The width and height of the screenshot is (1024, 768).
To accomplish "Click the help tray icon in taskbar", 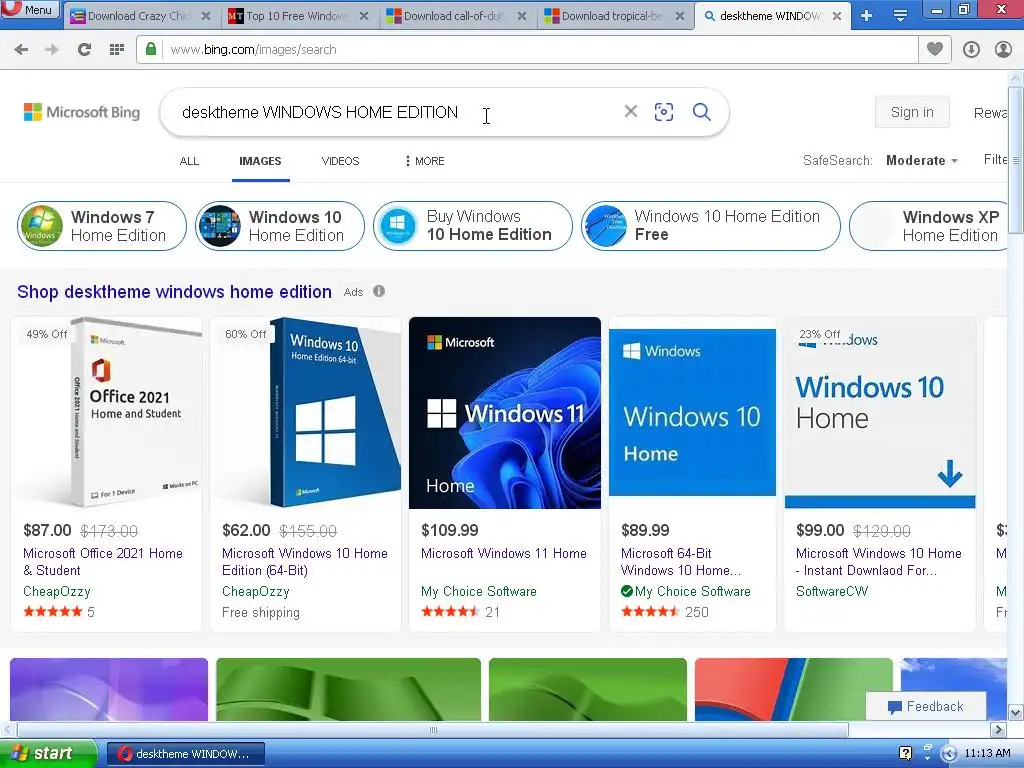I will [905, 753].
